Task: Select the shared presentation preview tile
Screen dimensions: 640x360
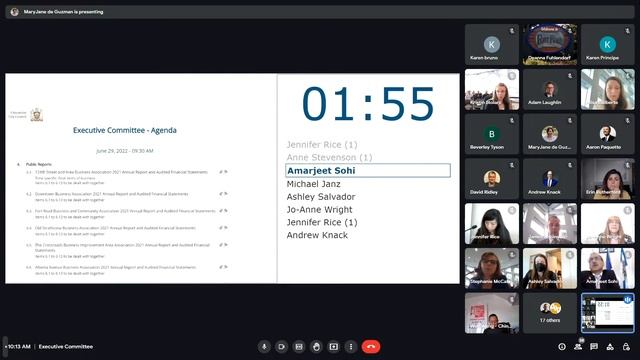Action: tap(608, 313)
